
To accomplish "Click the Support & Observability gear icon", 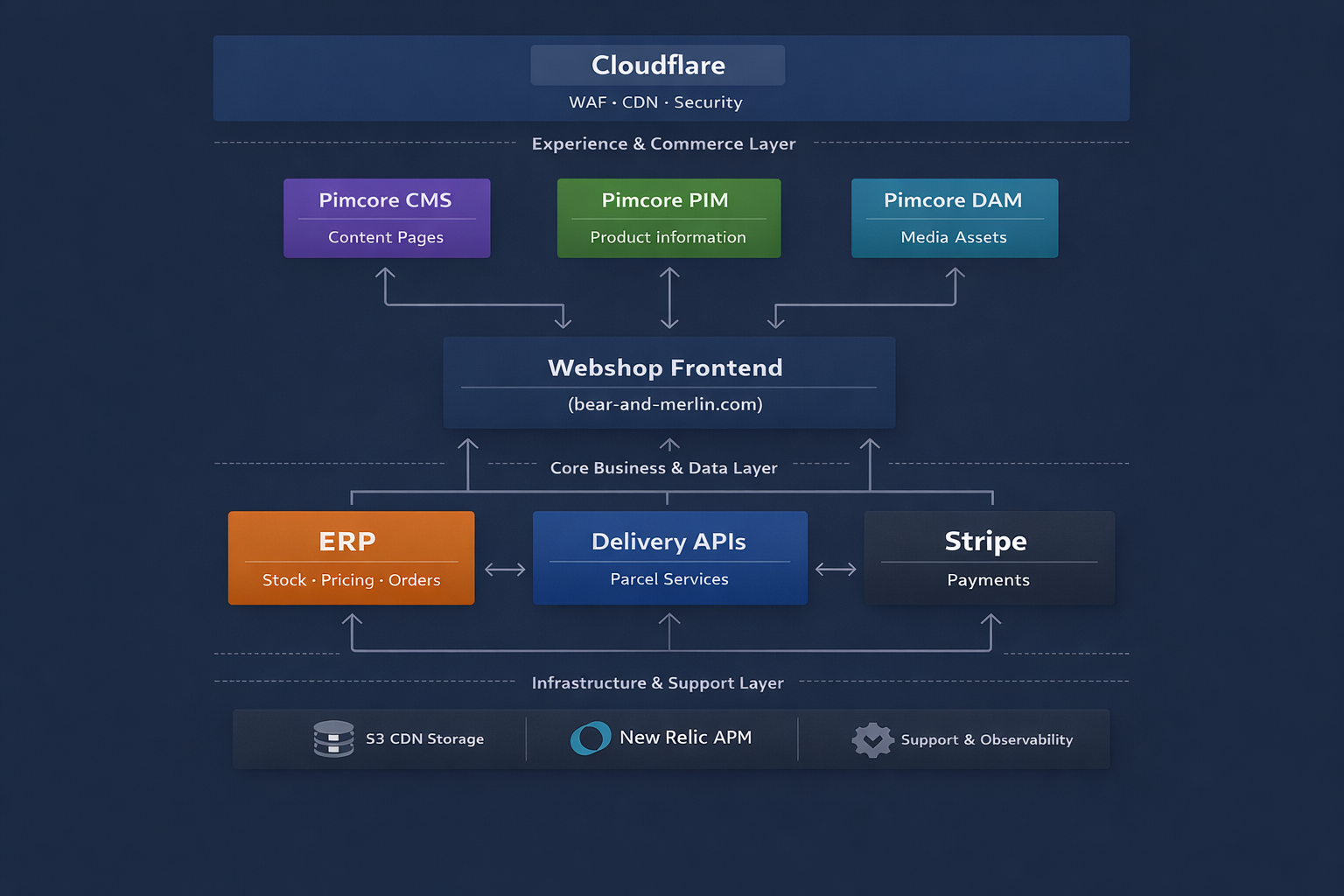I will (x=872, y=740).
